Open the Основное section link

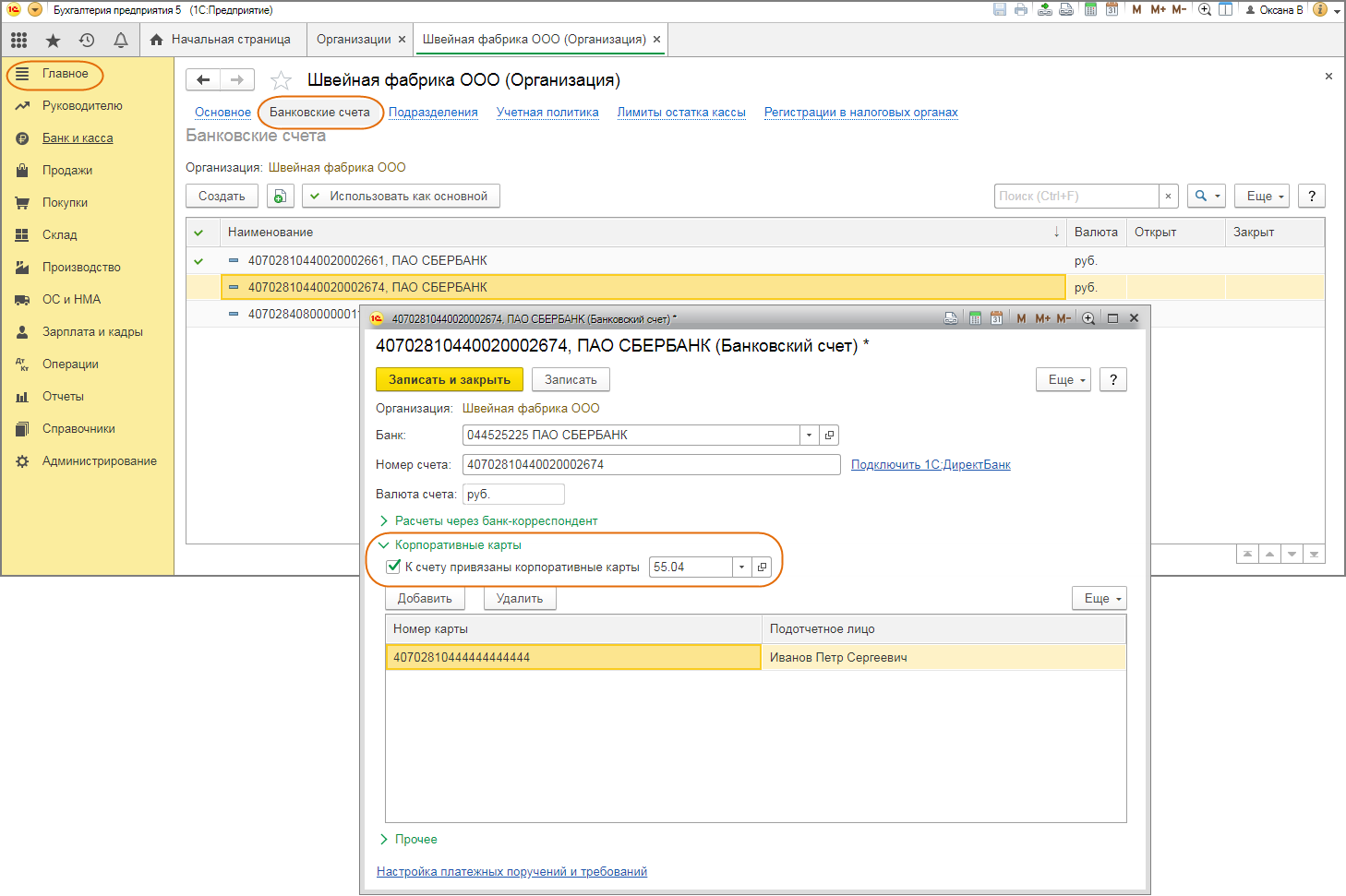click(222, 113)
